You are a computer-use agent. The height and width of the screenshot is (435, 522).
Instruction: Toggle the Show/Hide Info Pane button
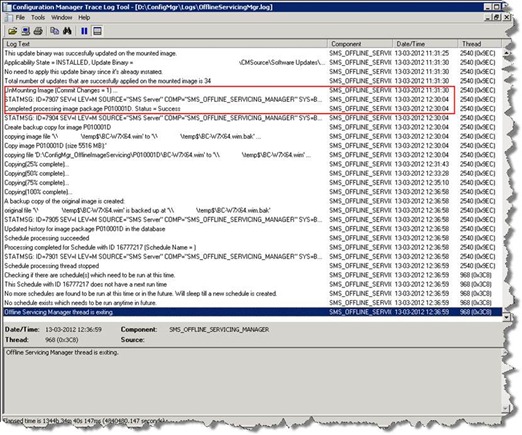point(97,31)
